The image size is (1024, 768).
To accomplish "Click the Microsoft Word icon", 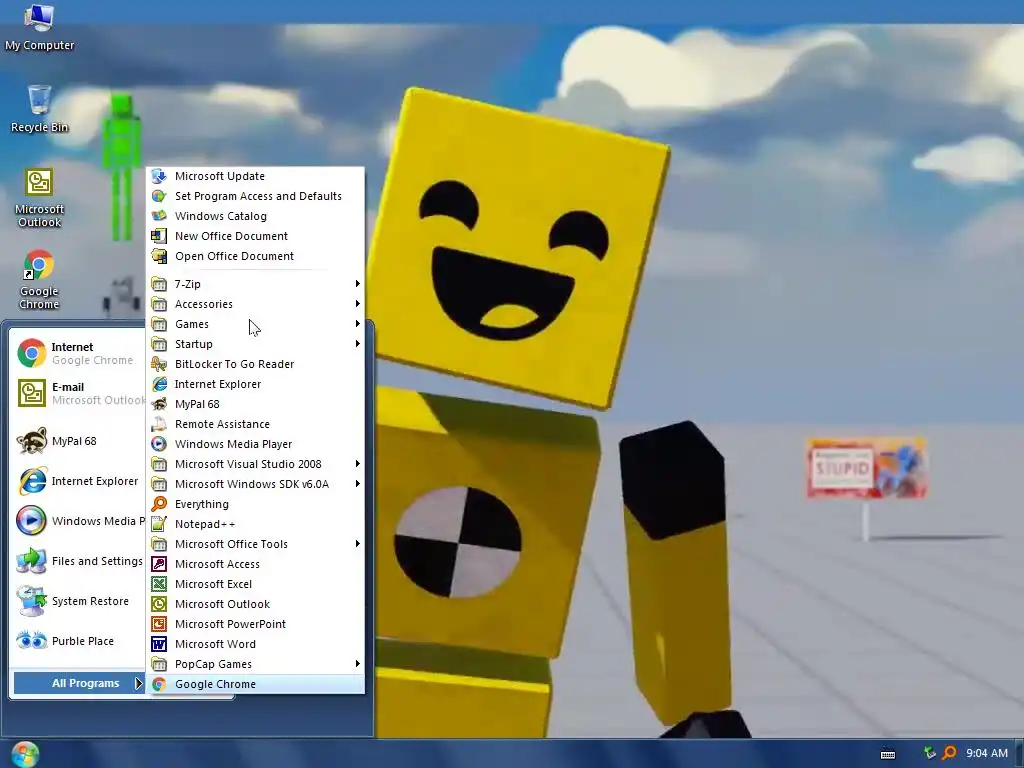I will click(159, 644).
